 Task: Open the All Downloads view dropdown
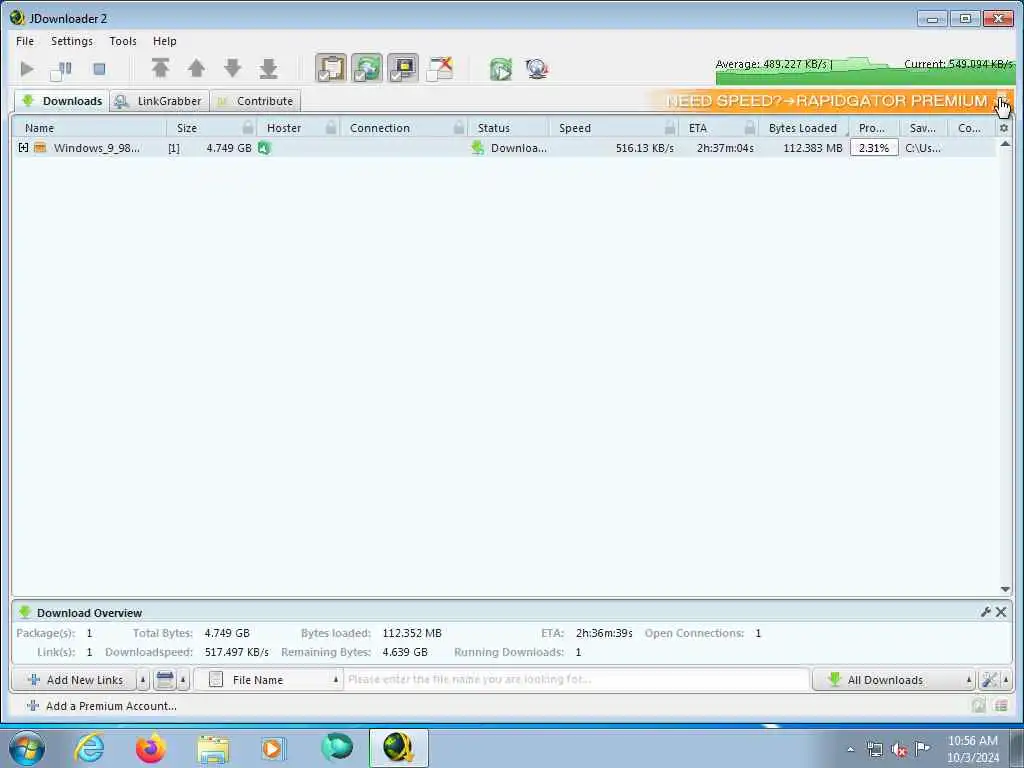[894, 680]
